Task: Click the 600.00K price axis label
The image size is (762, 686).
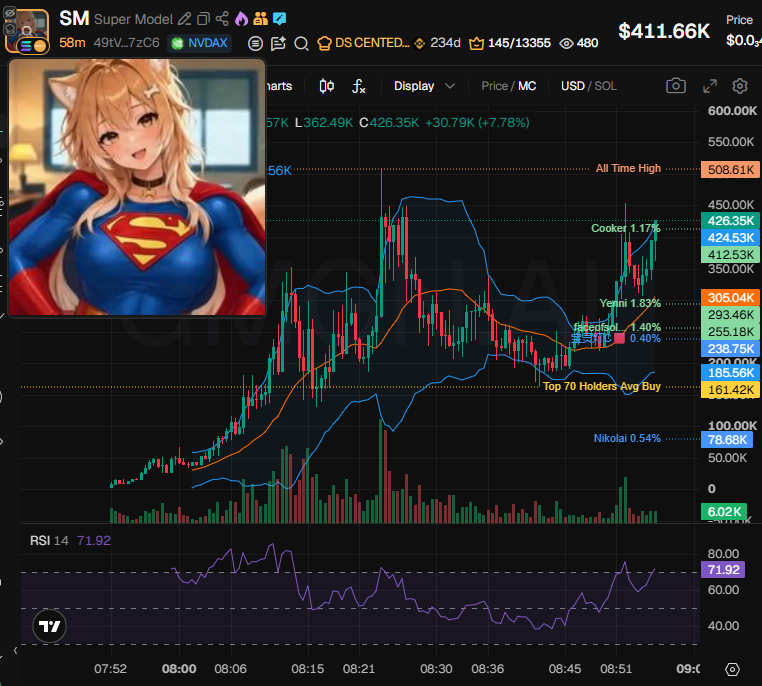Action: tap(732, 111)
